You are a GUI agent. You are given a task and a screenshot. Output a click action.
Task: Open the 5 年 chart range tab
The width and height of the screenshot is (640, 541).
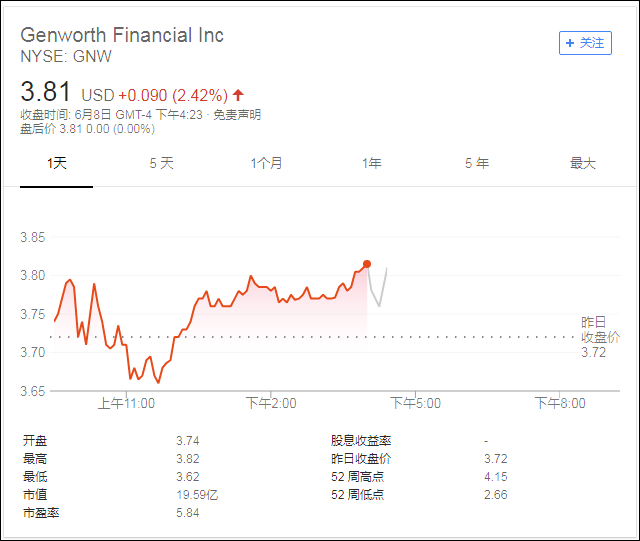point(476,163)
